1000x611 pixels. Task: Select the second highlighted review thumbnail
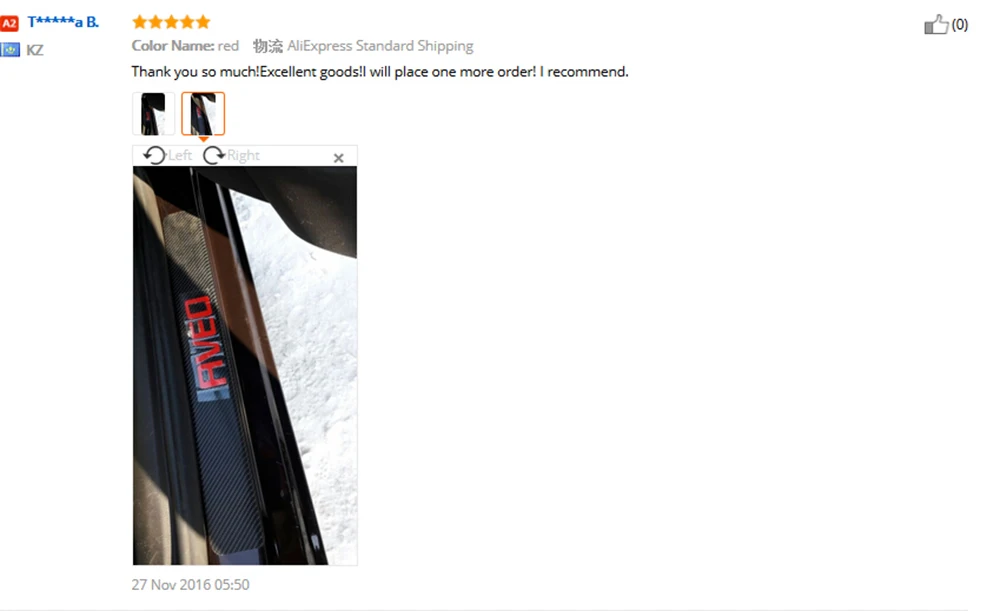(203, 114)
